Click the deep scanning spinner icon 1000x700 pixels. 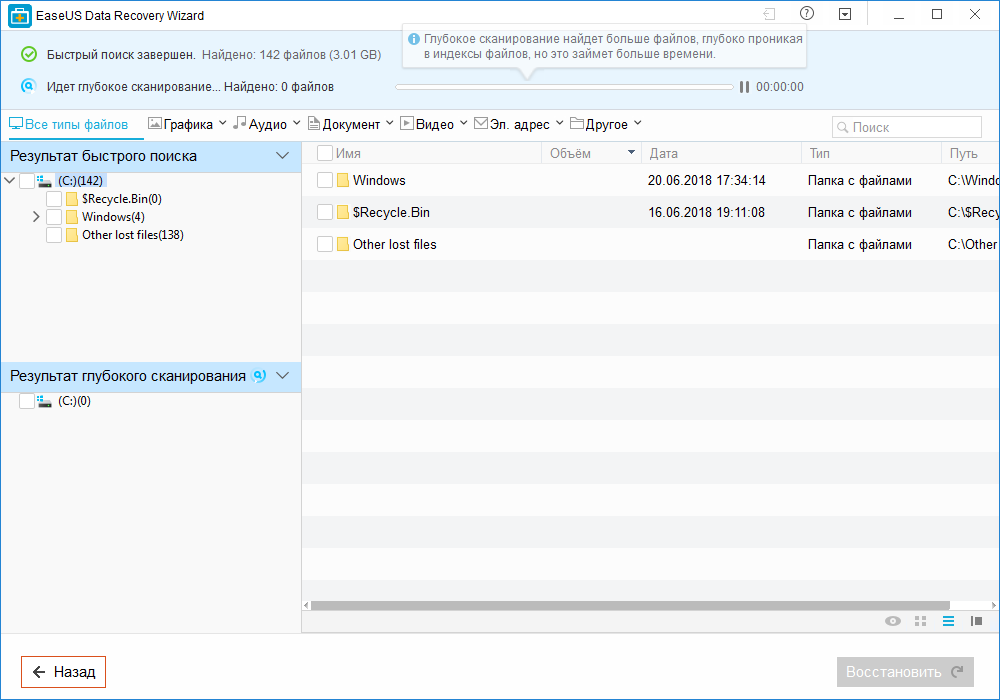click(x=29, y=85)
